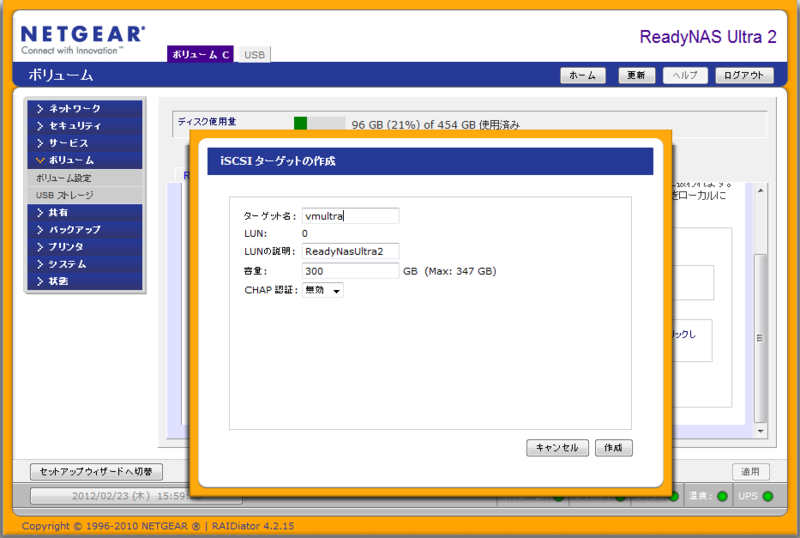This screenshot has width=800, height=538.
Task: Focus the LUNの説明 input field
Action: (350, 251)
